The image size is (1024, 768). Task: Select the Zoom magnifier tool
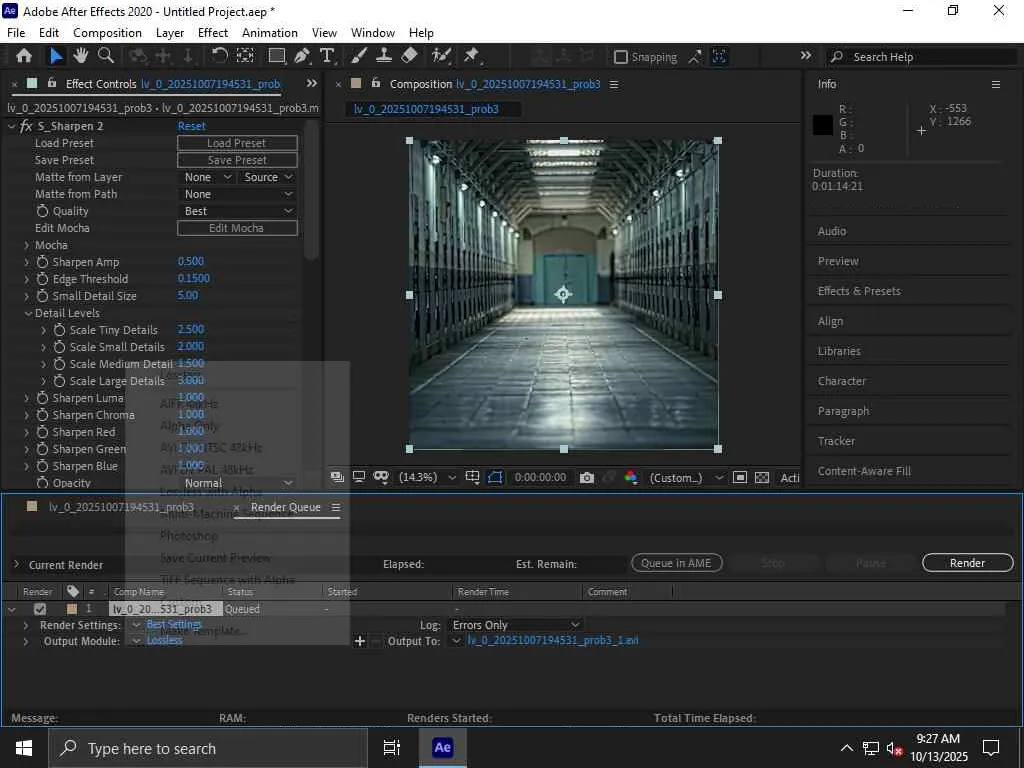tap(103, 56)
